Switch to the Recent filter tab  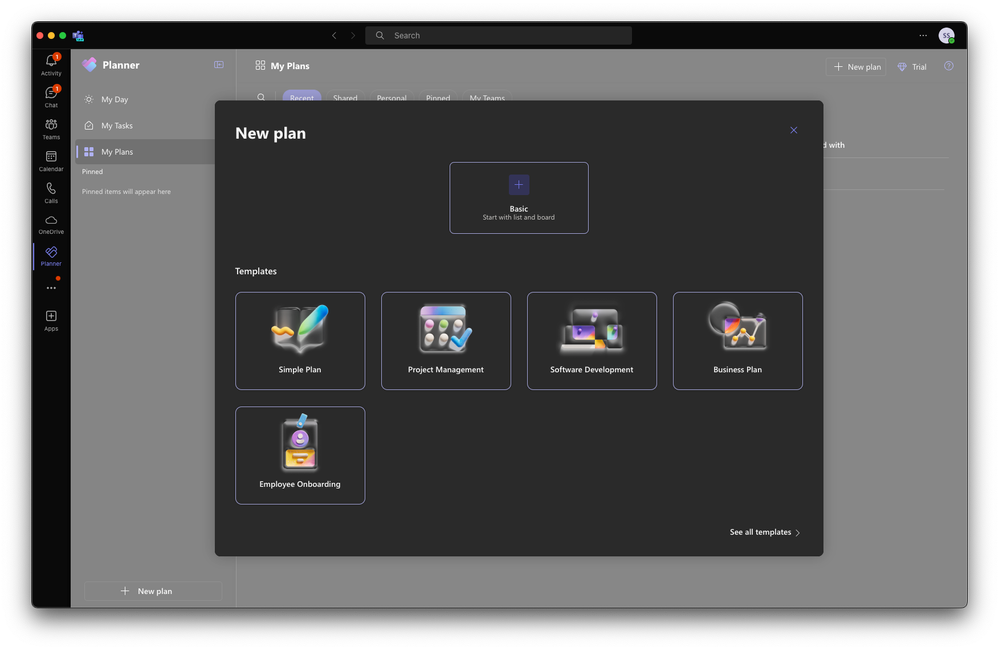[301, 96]
